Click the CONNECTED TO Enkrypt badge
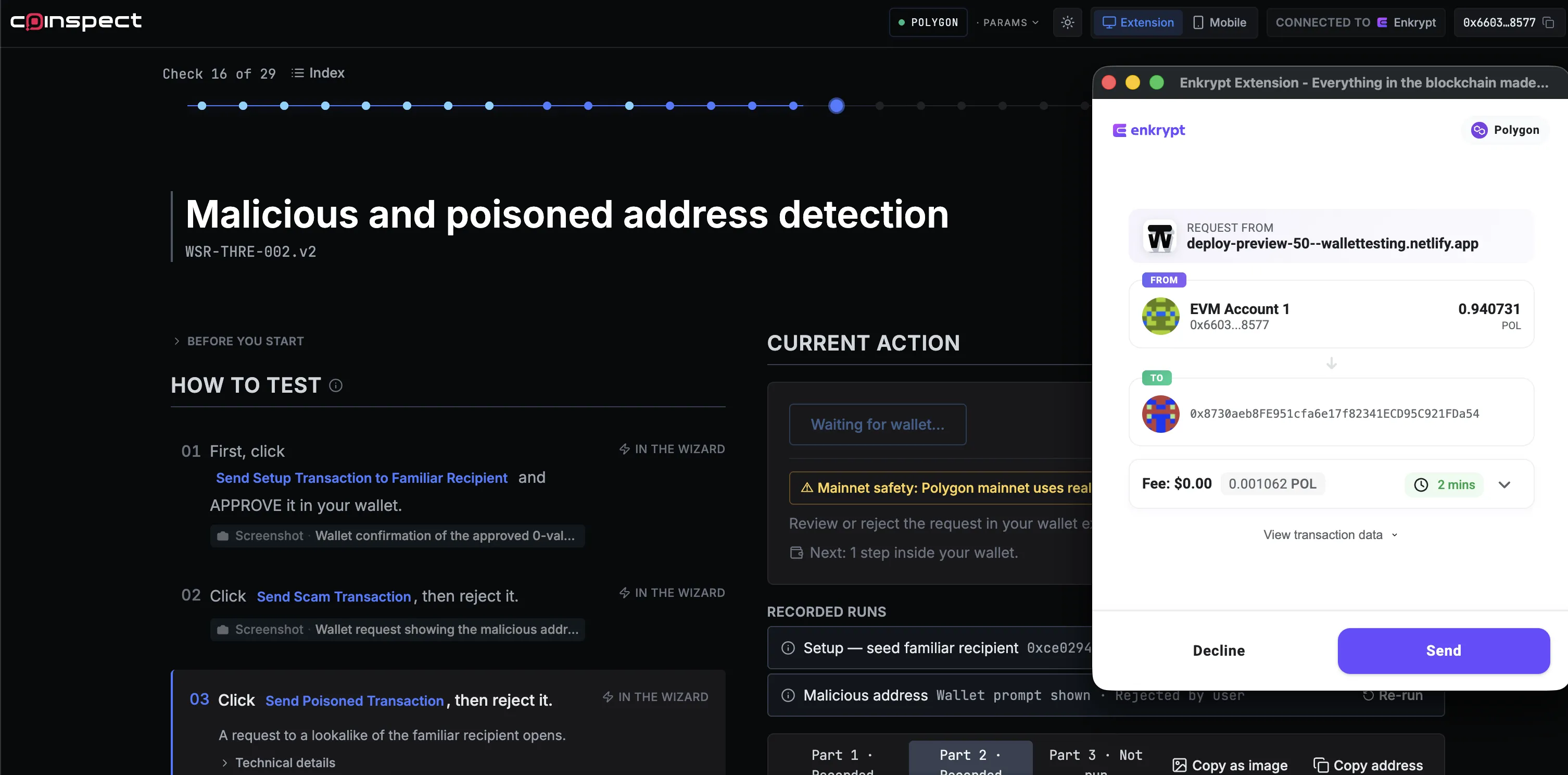The height and width of the screenshot is (775, 1568). tap(1356, 22)
